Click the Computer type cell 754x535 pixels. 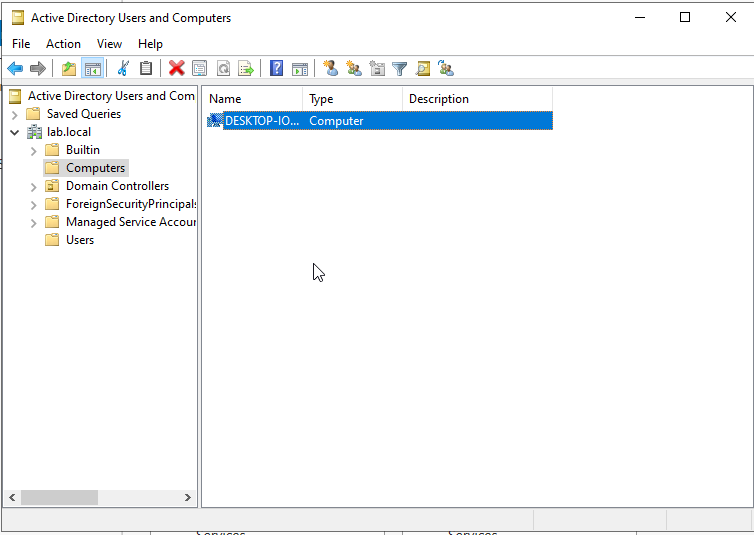click(336, 121)
